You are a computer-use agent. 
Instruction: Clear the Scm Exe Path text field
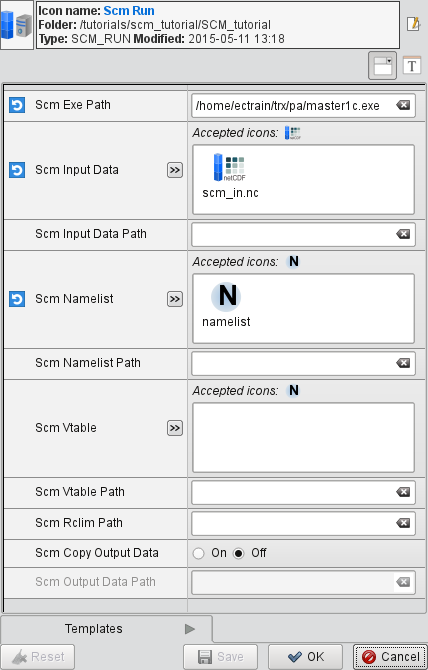click(403, 105)
